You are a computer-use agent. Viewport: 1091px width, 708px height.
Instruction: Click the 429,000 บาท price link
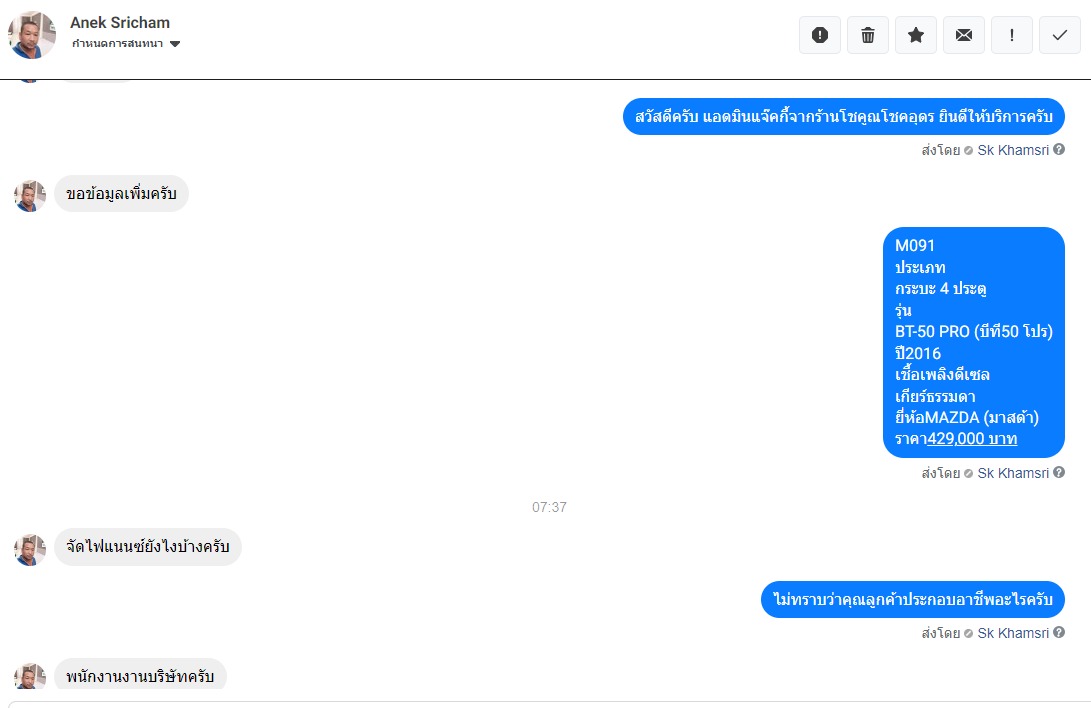pos(972,439)
